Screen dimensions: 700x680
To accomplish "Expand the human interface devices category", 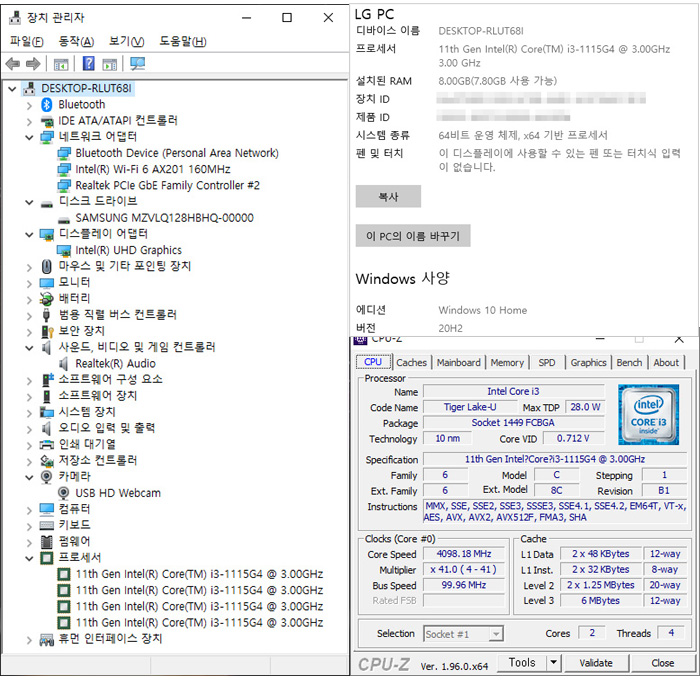I will point(29,640).
